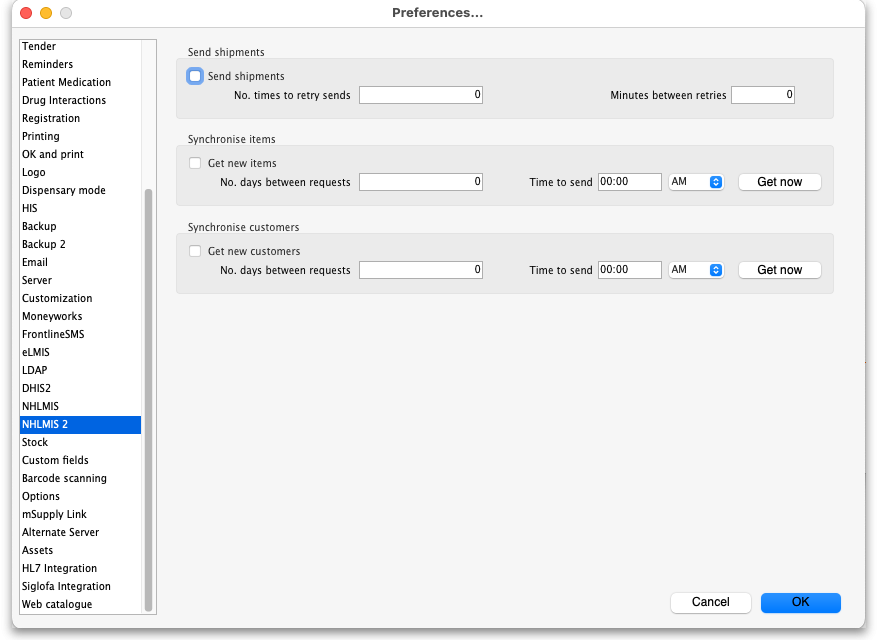Go to Drug Interactions settings

64,100
